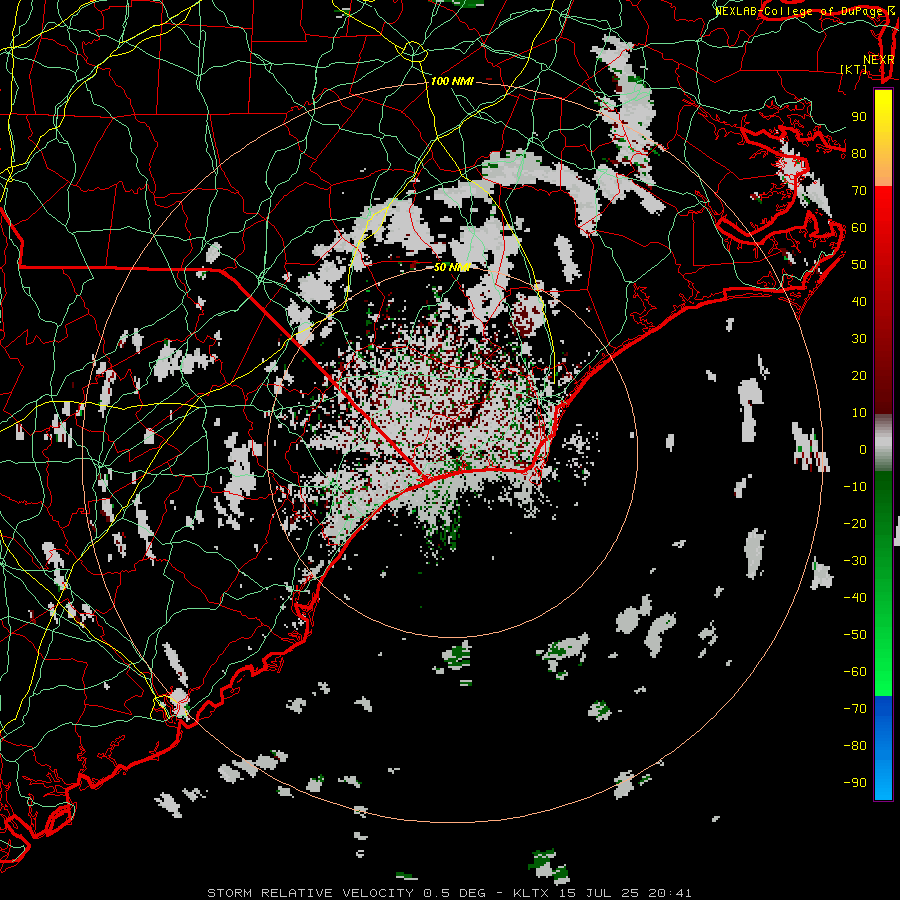Click the "STORM RELATIVE VELOCITY 0.5 DEG" caption

click(x=346, y=893)
